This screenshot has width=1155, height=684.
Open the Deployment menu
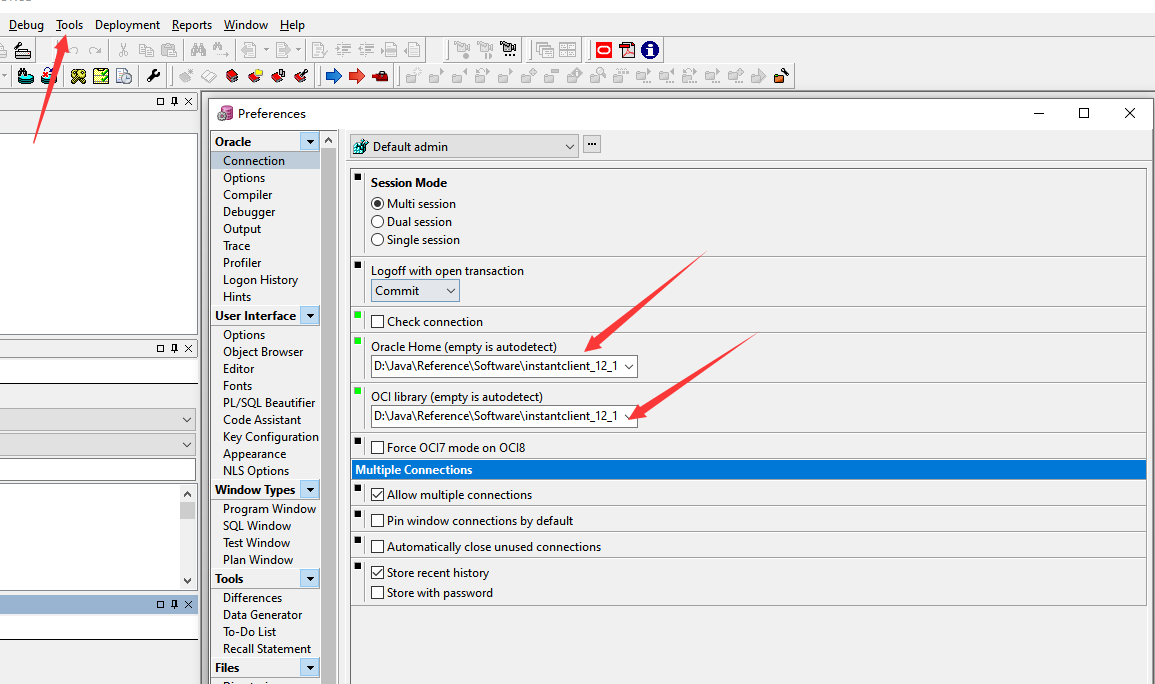tap(127, 25)
